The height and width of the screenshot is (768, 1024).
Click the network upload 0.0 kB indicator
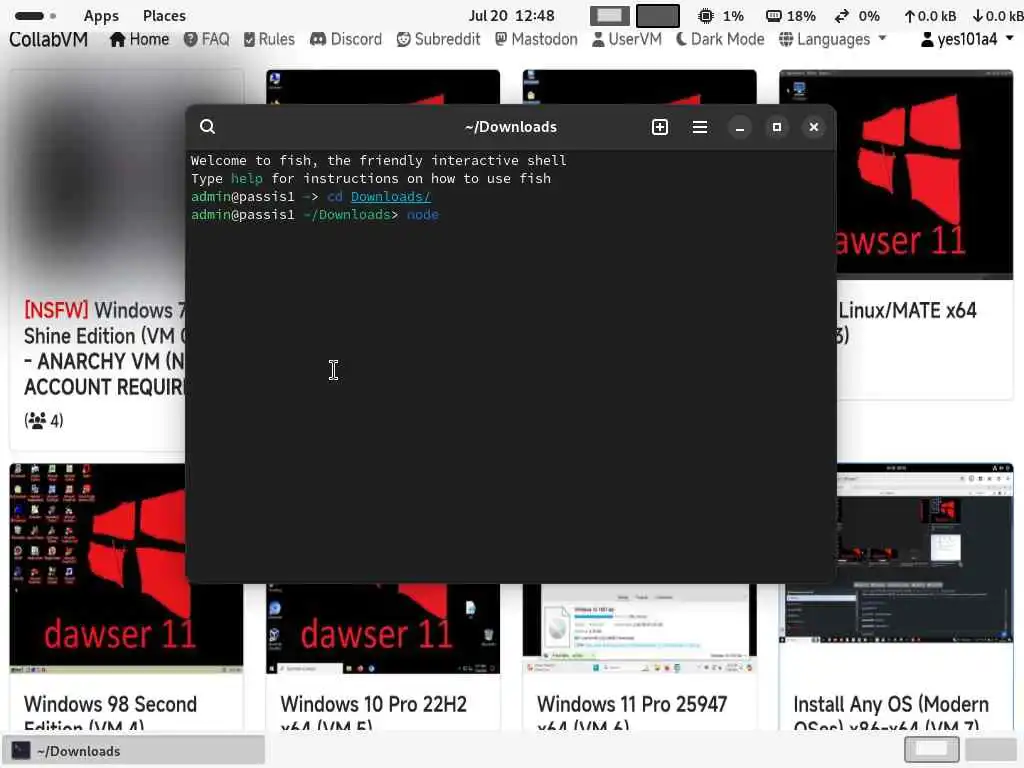930,16
